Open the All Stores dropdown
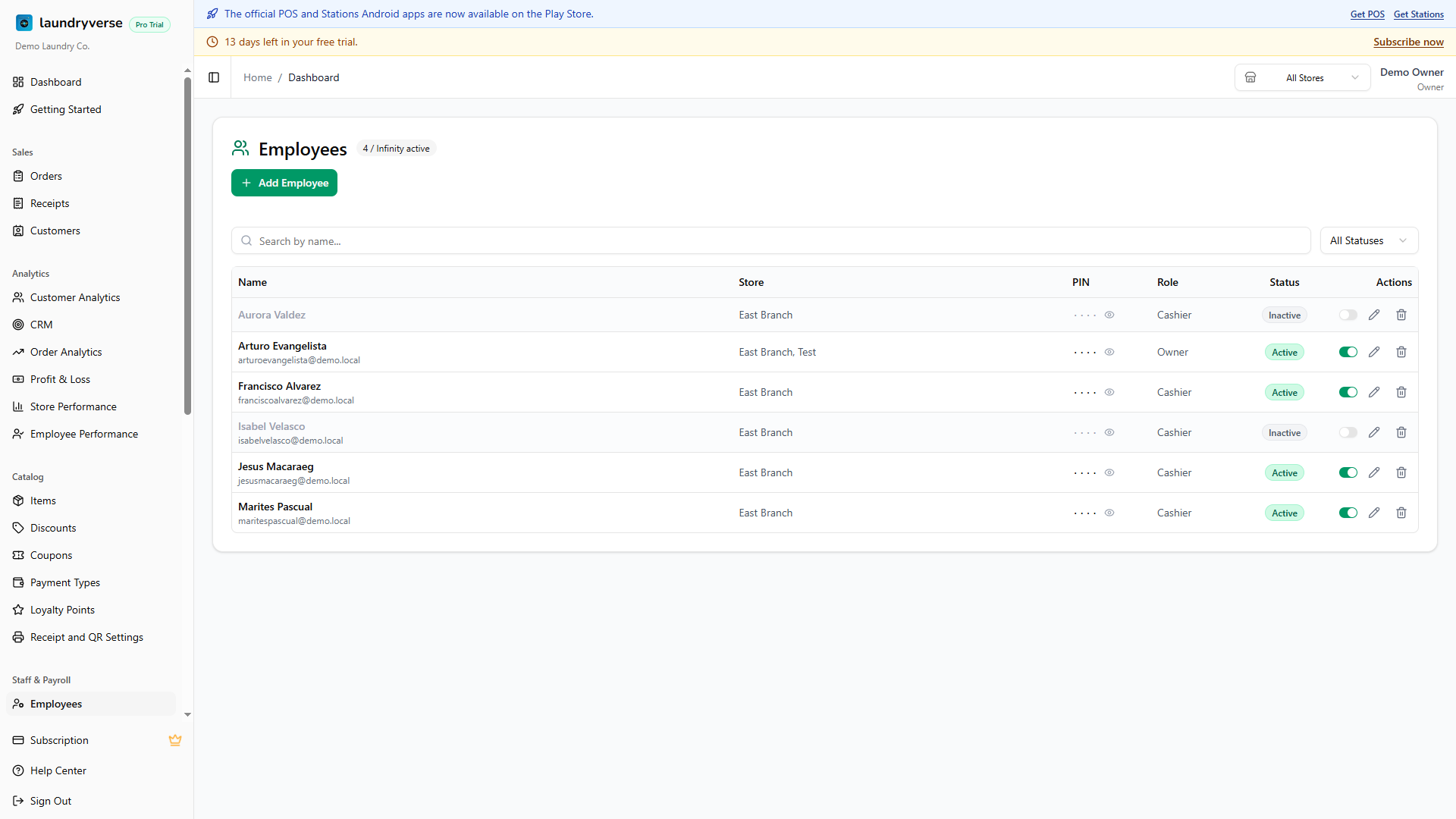 (1302, 77)
